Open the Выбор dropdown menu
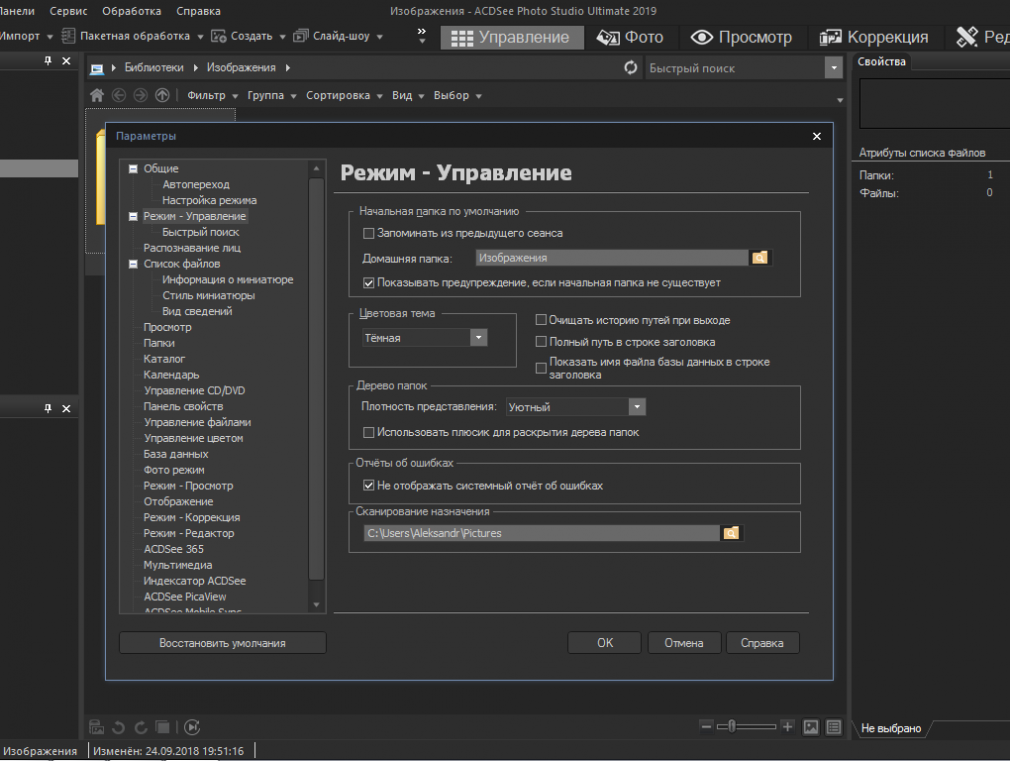1010x761 pixels. (x=457, y=95)
